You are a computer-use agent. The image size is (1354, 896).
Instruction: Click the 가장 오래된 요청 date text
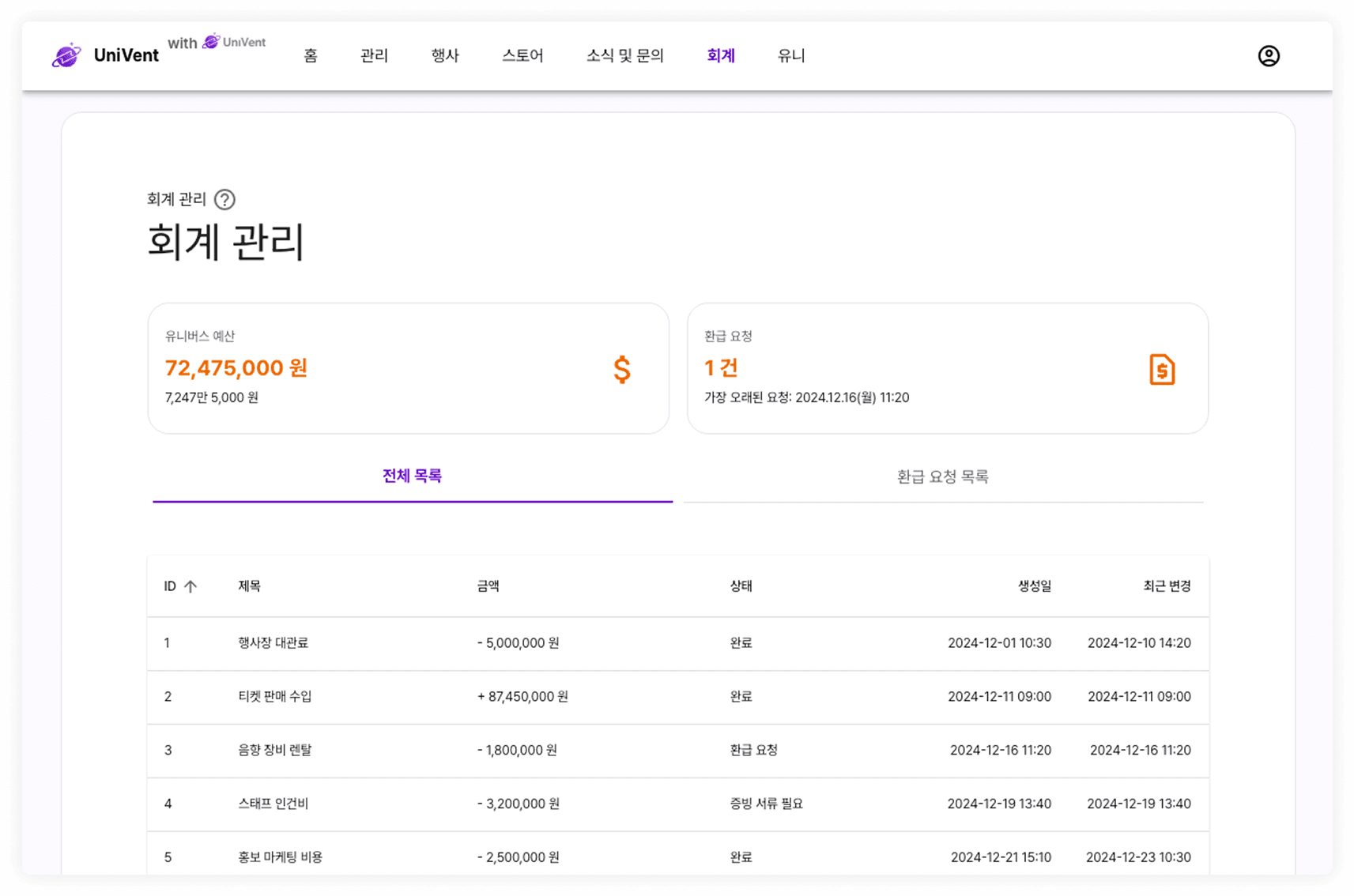[806, 397]
